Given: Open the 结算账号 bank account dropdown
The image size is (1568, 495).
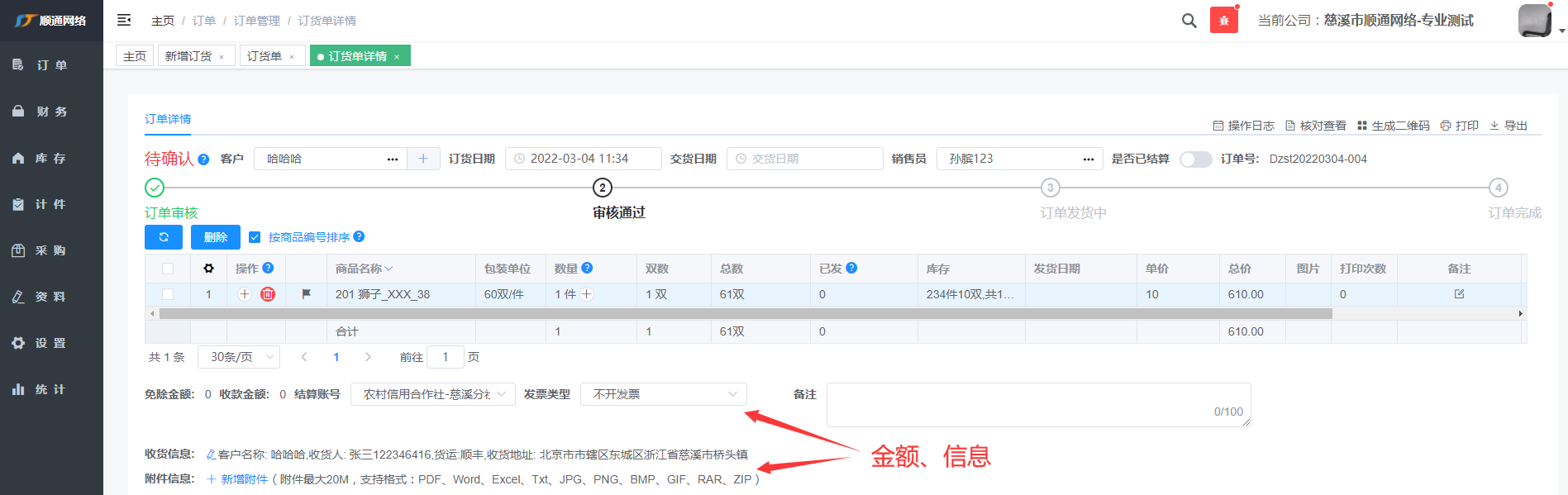Looking at the screenshot, I should [x=432, y=394].
